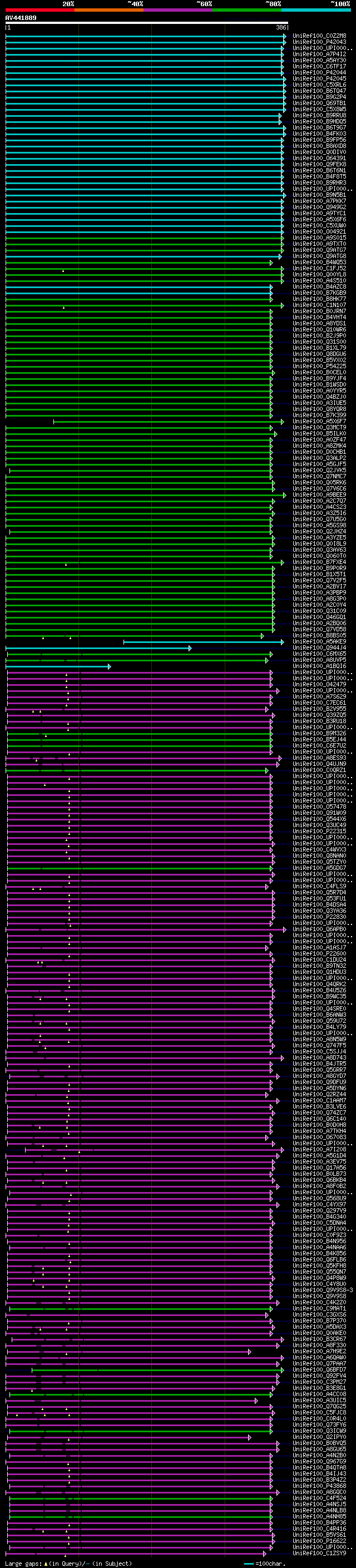Select hit label UniRef100_A1BQI6
The height and width of the screenshot is (1568, 356).
click(x=319, y=666)
